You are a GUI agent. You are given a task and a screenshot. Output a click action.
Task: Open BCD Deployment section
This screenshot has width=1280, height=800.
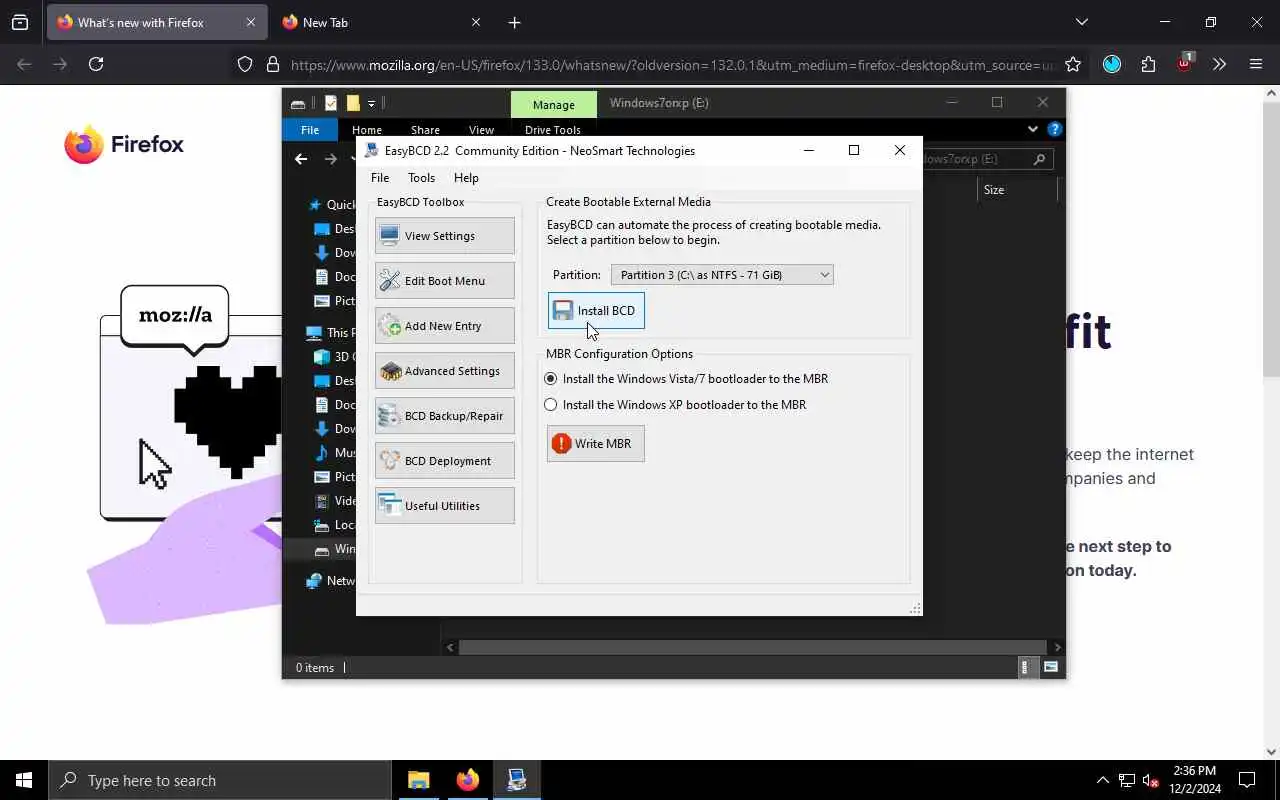(x=445, y=461)
